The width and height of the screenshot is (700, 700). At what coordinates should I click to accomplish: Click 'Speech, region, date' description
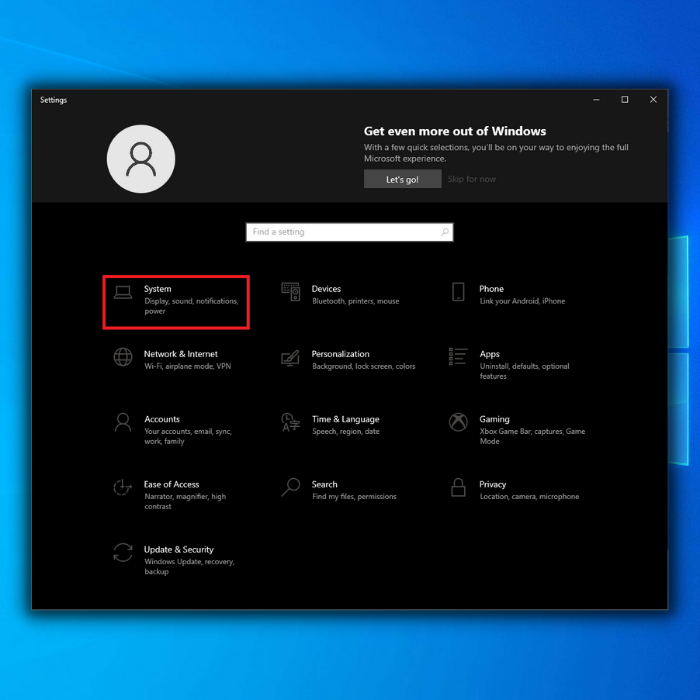click(x=346, y=431)
